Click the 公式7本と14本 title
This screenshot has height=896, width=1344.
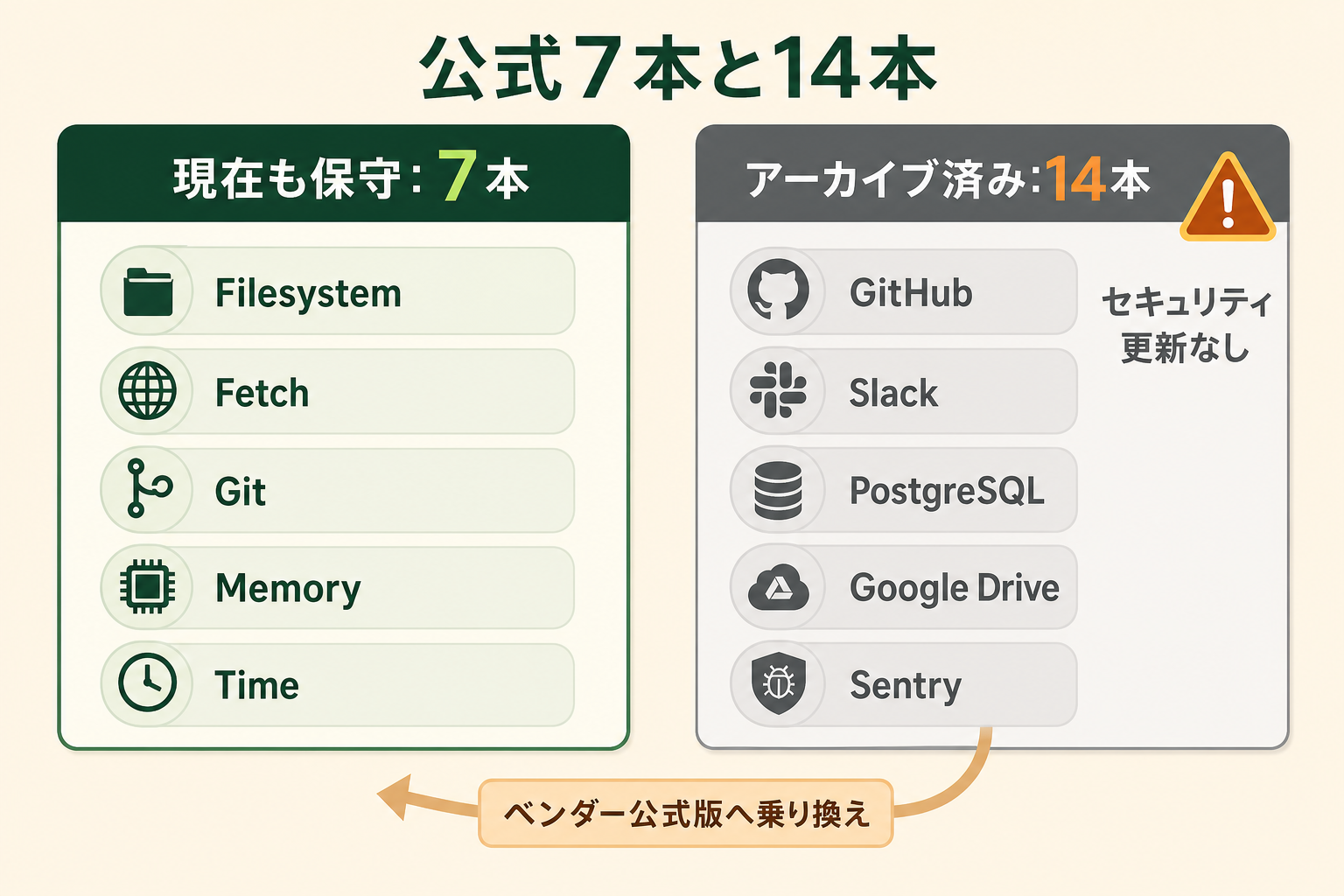pos(679,68)
